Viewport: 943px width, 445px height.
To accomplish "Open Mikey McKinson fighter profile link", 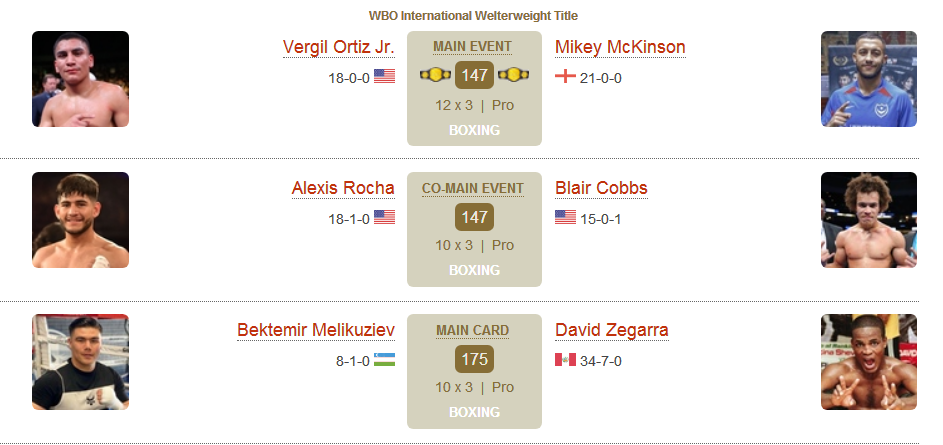I will tap(620, 47).
